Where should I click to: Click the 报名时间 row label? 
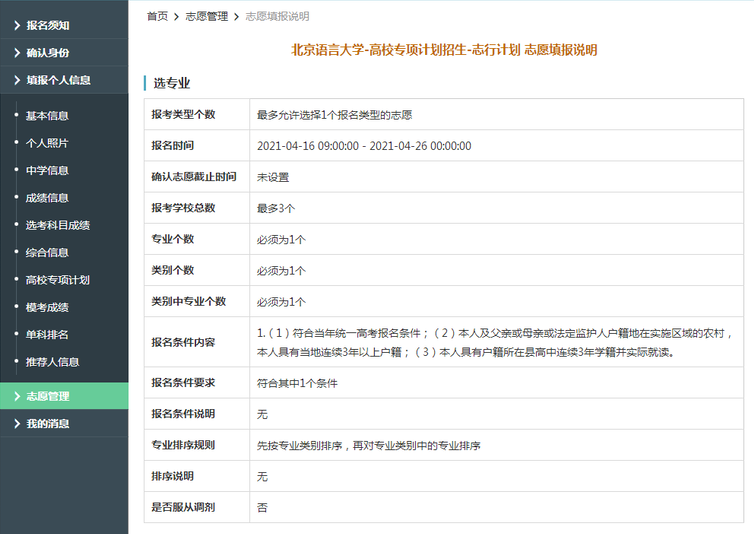pos(173,146)
